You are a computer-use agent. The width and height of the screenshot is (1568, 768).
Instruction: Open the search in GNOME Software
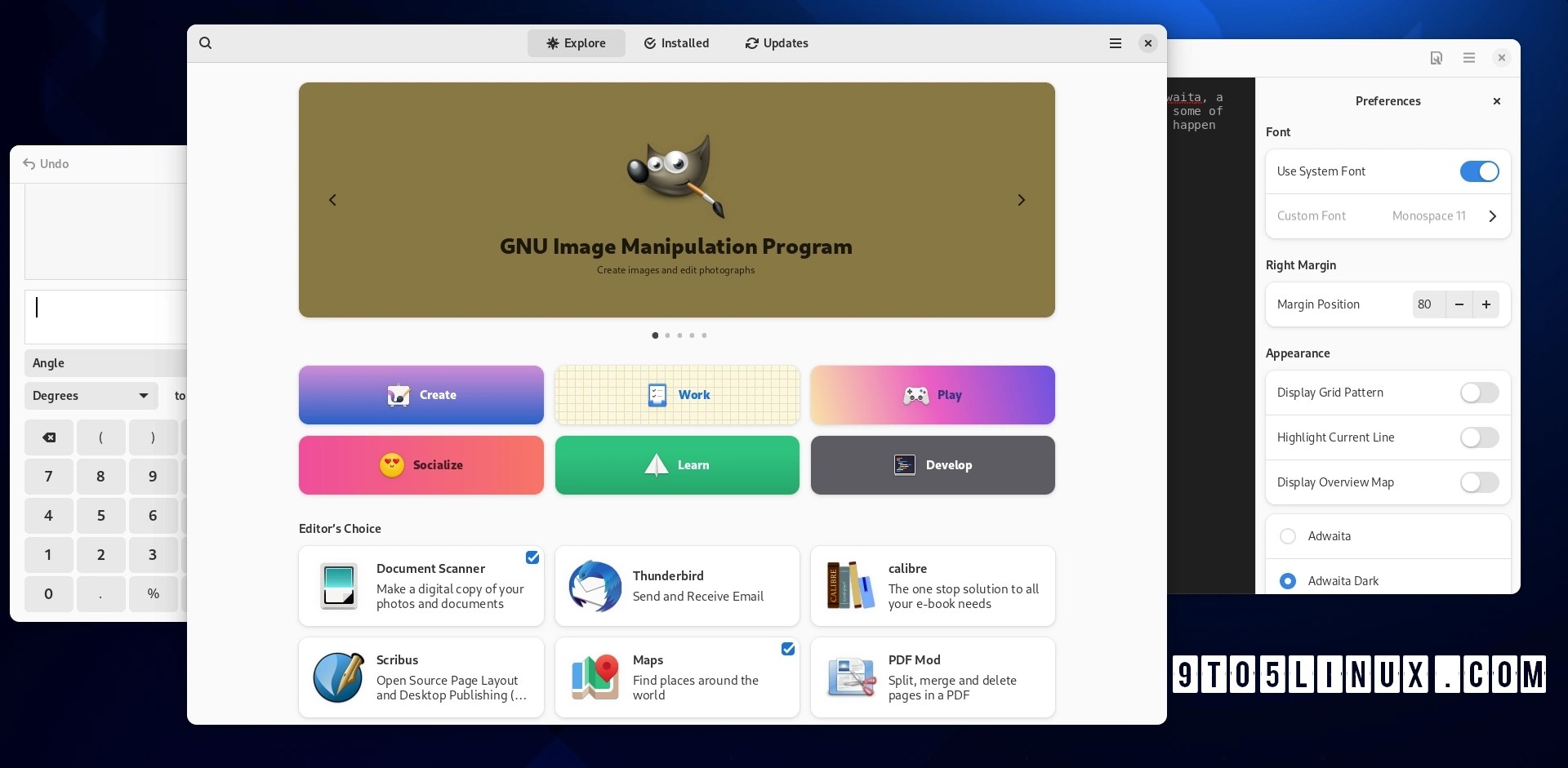(x=205, y=42)
